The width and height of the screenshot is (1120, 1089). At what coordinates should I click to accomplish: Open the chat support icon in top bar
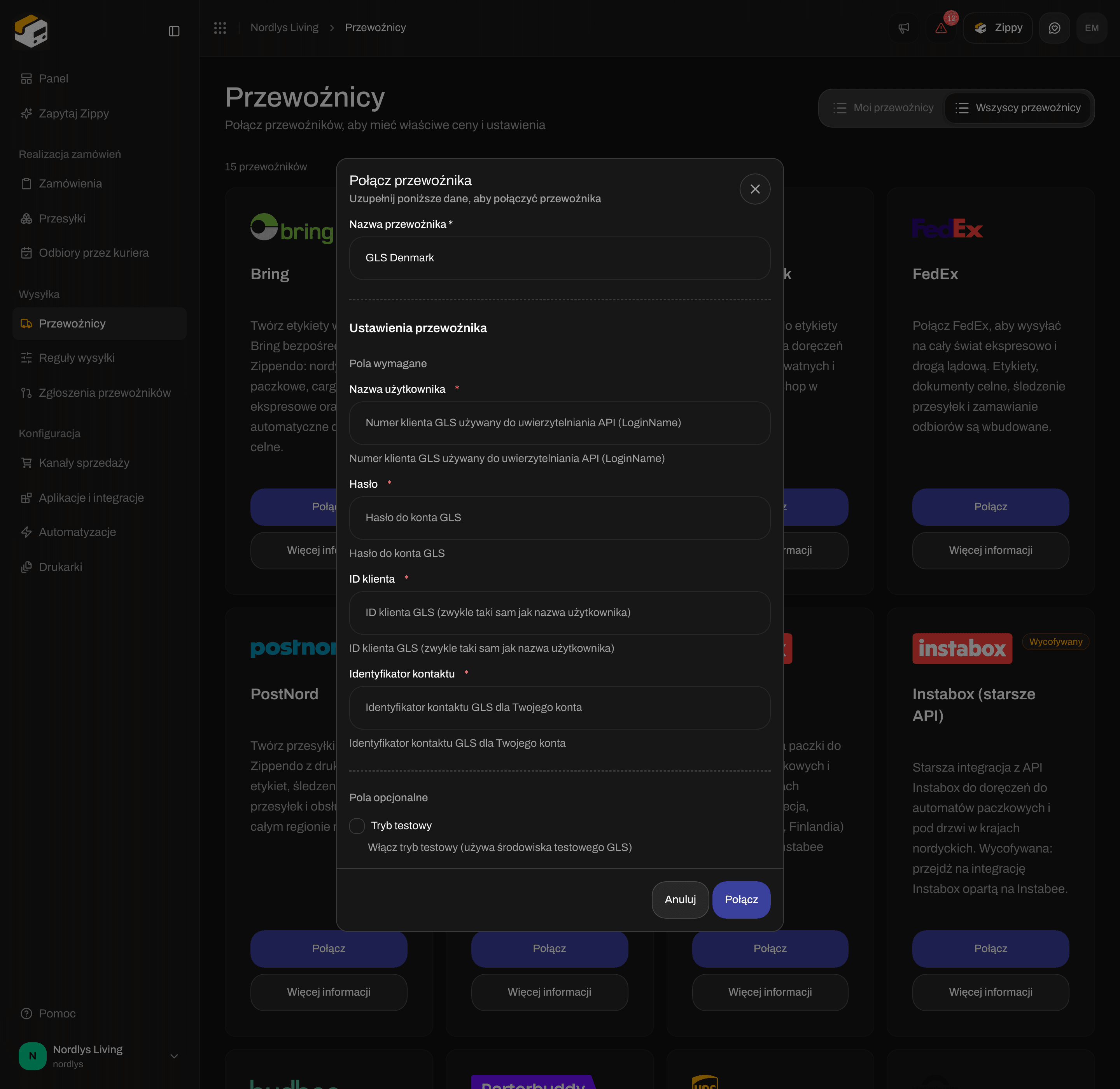1054,28
